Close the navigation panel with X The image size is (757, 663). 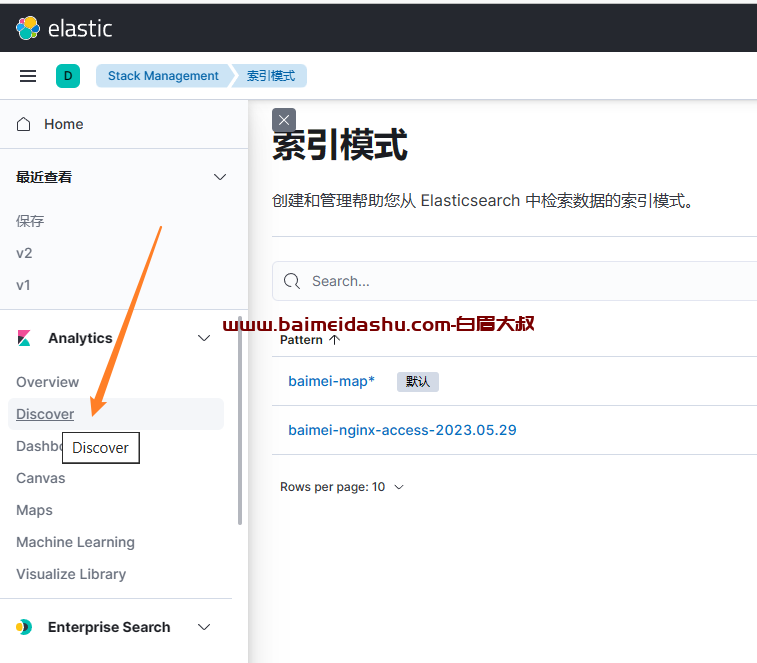tap(284, 120)
